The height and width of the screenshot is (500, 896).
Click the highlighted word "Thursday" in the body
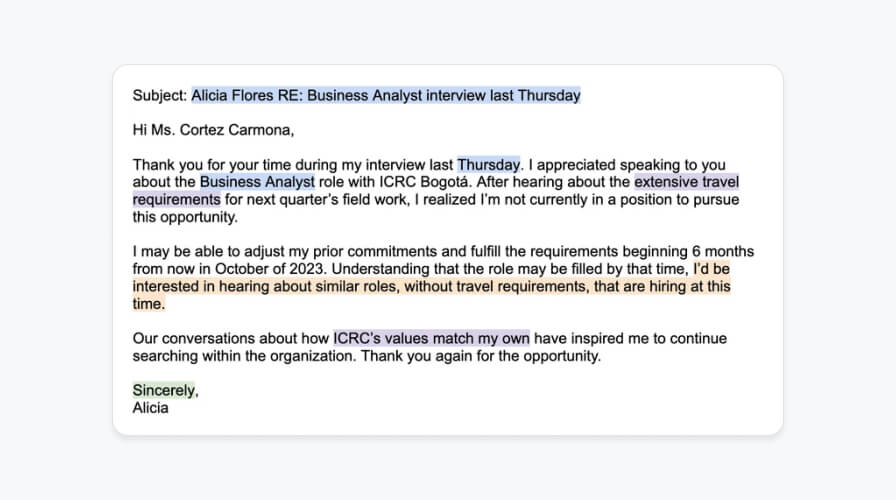click(x=489, y=165)
